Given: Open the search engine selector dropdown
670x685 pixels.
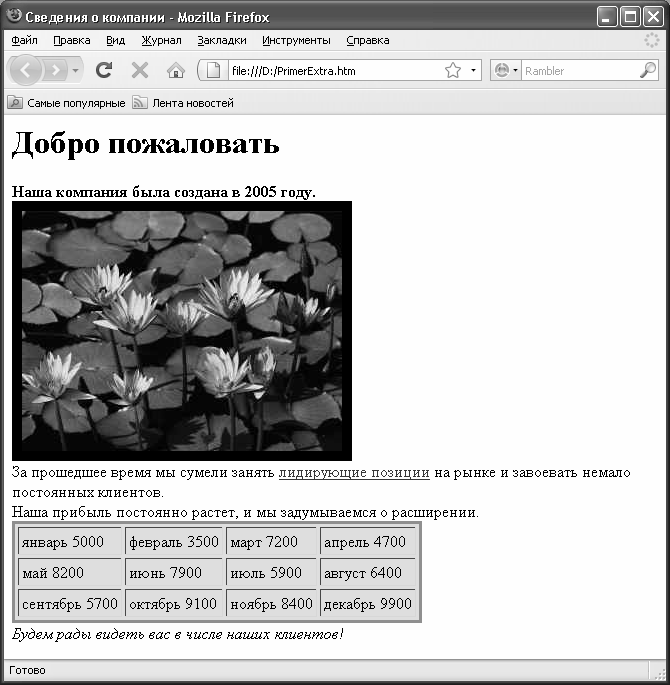Looking at the screenshot, I should click(505, 70).
